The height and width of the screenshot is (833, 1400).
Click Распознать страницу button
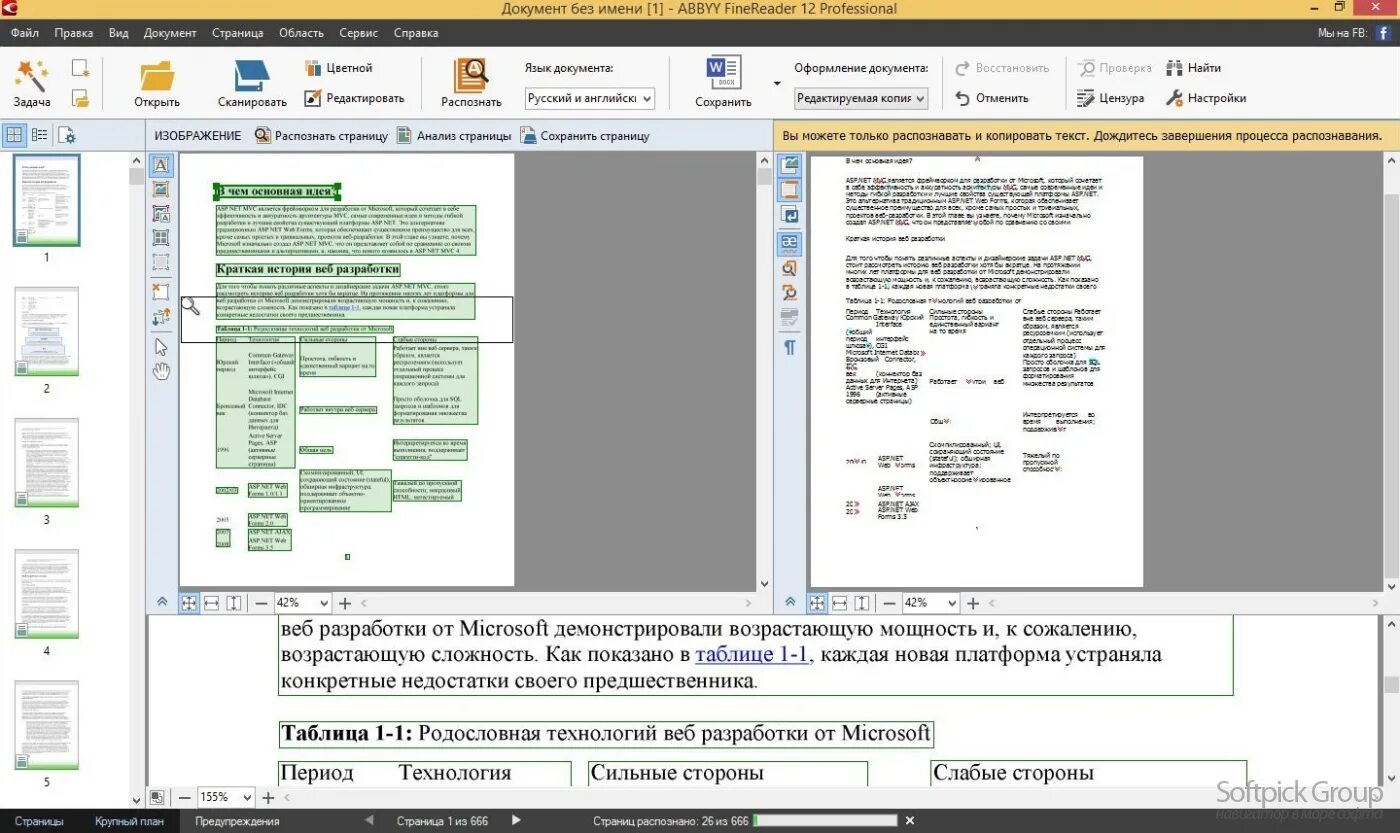point(320,135)
